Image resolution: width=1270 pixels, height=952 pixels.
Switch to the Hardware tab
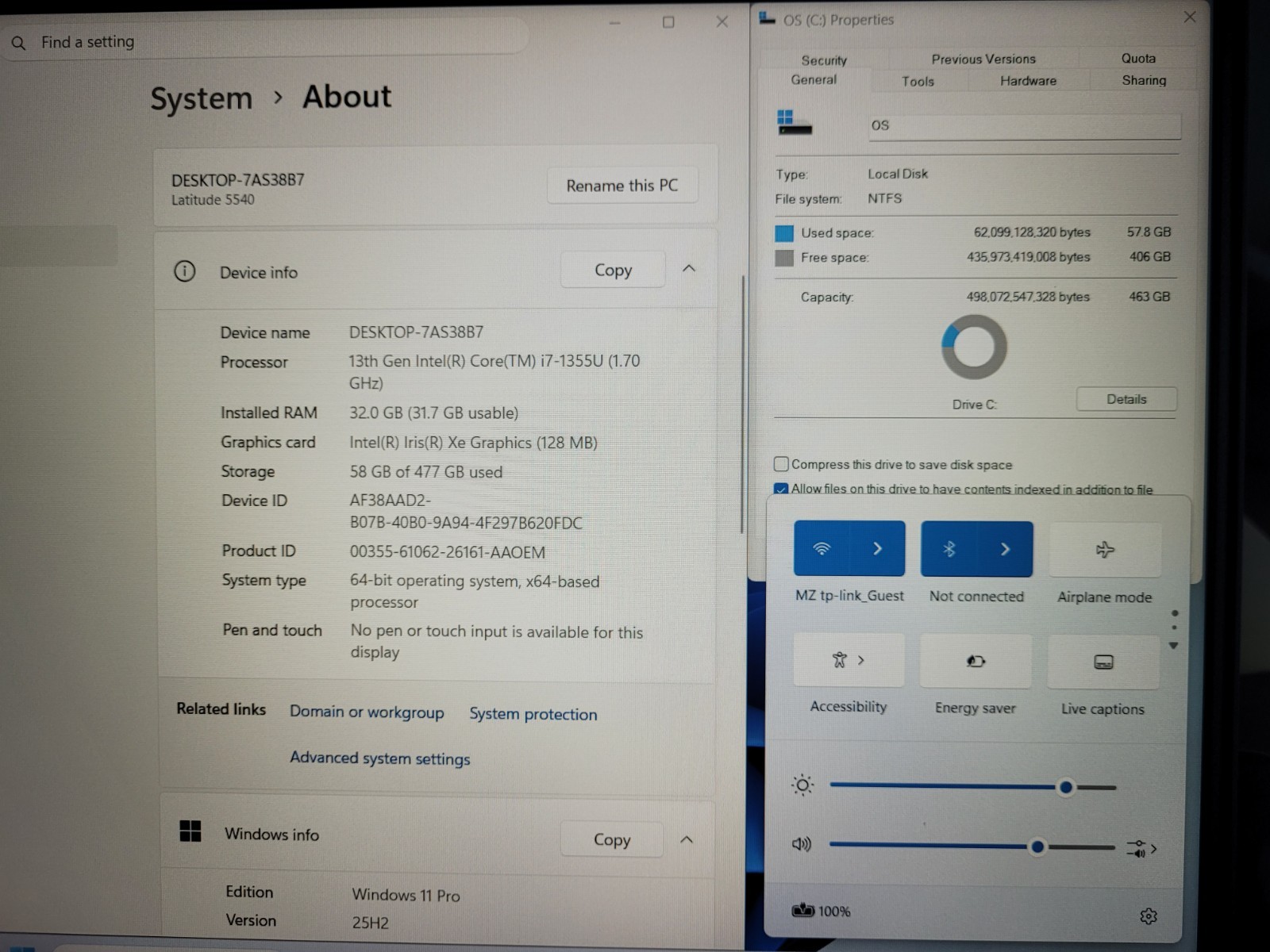1028,80
